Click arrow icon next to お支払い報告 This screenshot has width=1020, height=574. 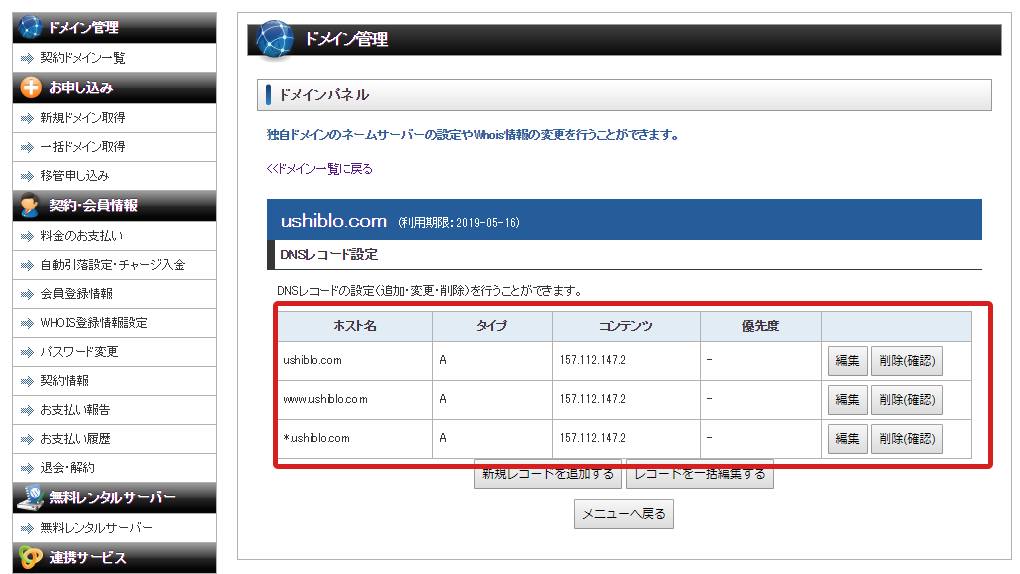27,411
